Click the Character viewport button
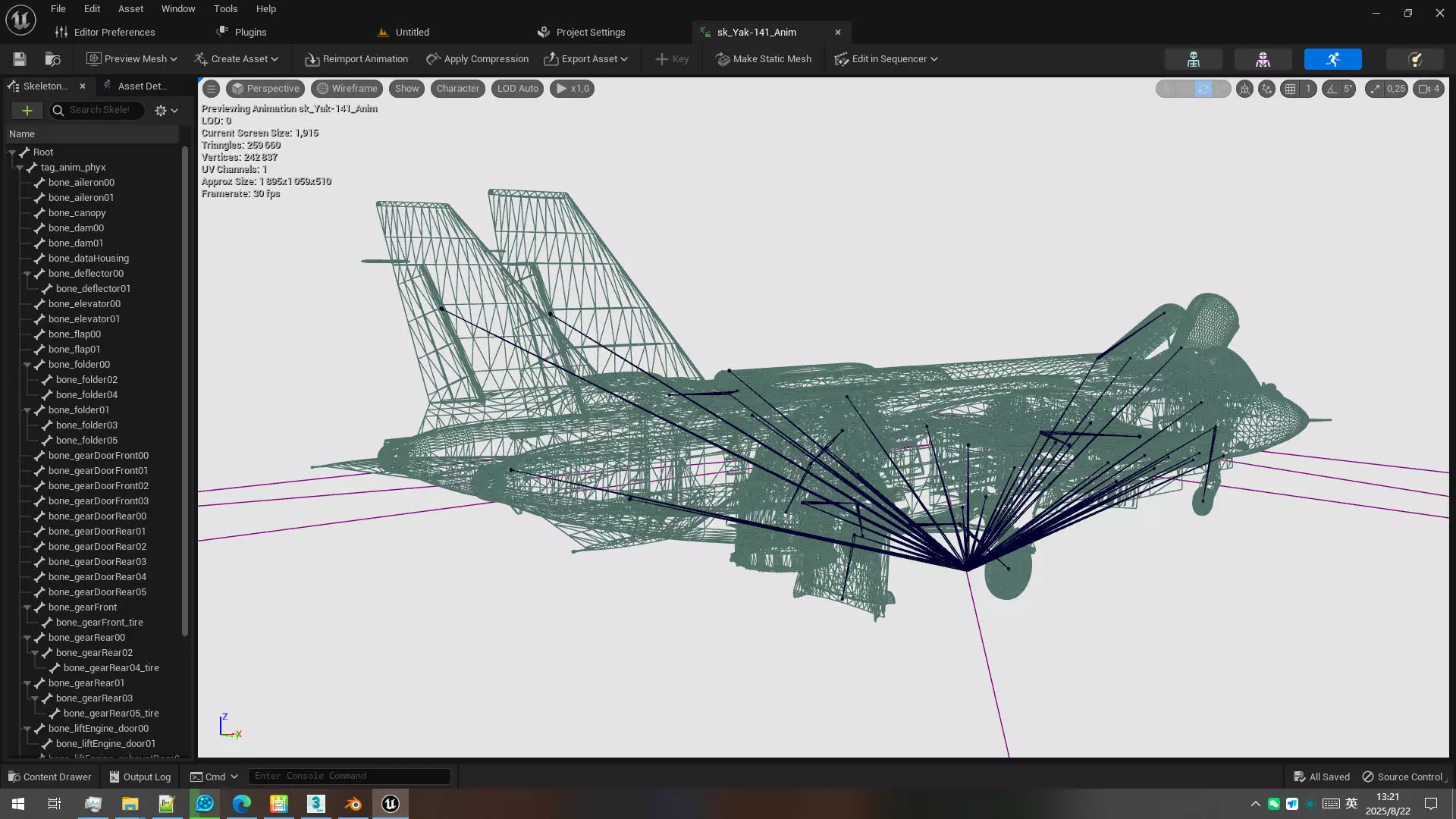Screen dimensions: 1456x819 click(x=458, y=89)
